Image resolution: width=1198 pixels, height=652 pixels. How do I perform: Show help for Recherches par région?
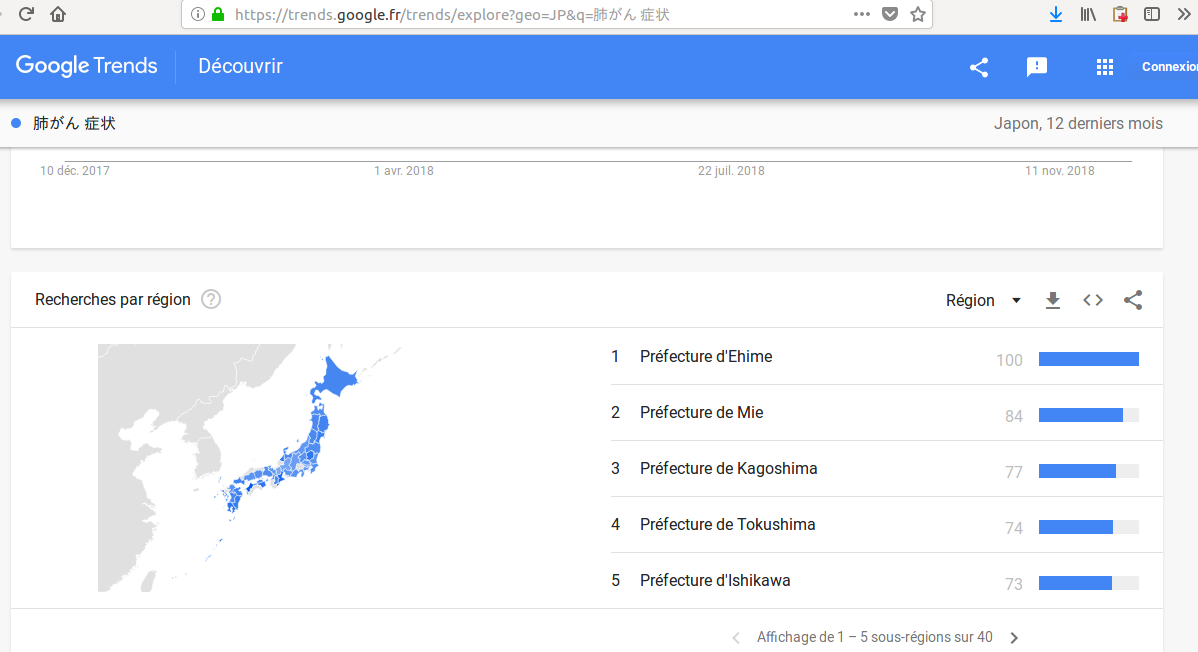211,299
